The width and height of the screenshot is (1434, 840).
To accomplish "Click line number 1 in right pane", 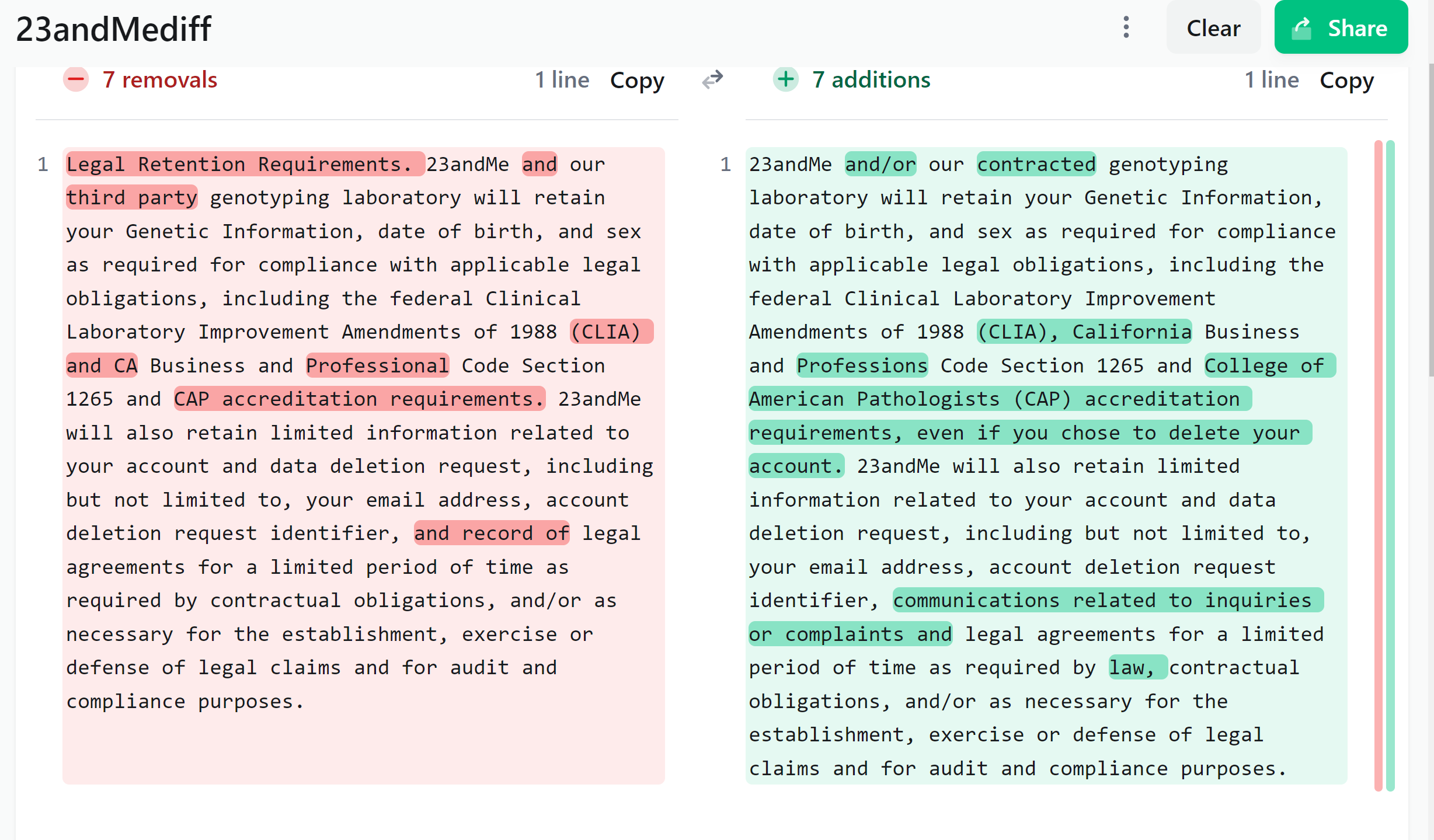I will tap(725, 164).
